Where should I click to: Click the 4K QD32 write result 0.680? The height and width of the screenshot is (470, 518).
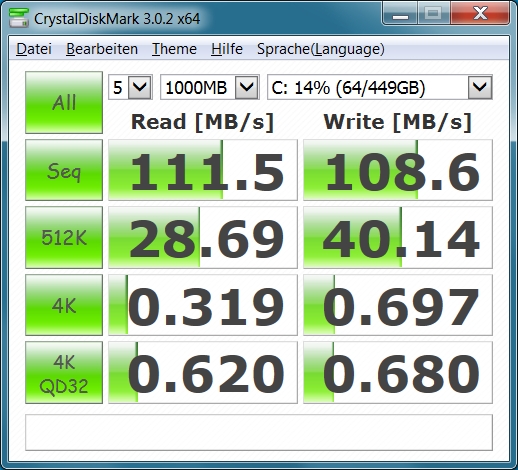(x=398, y=372)
